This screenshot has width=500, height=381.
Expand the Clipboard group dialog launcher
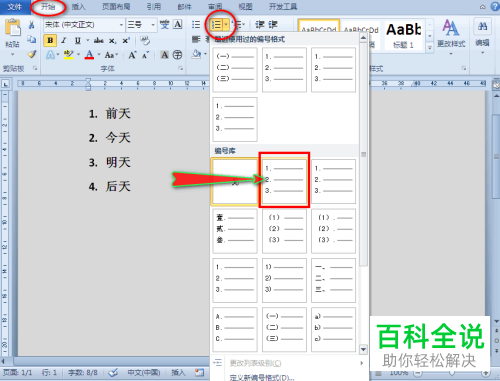tap(35, 68)
